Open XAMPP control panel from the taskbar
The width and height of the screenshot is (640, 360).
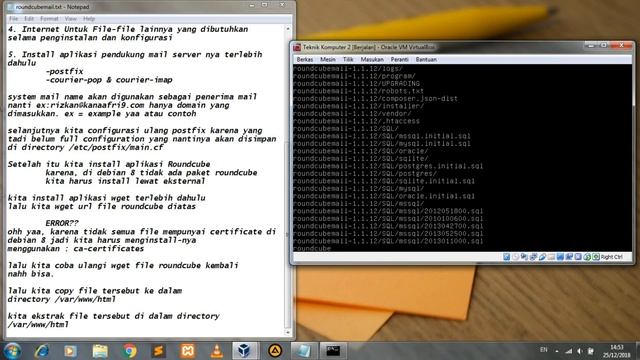click(x=187, y=351)
